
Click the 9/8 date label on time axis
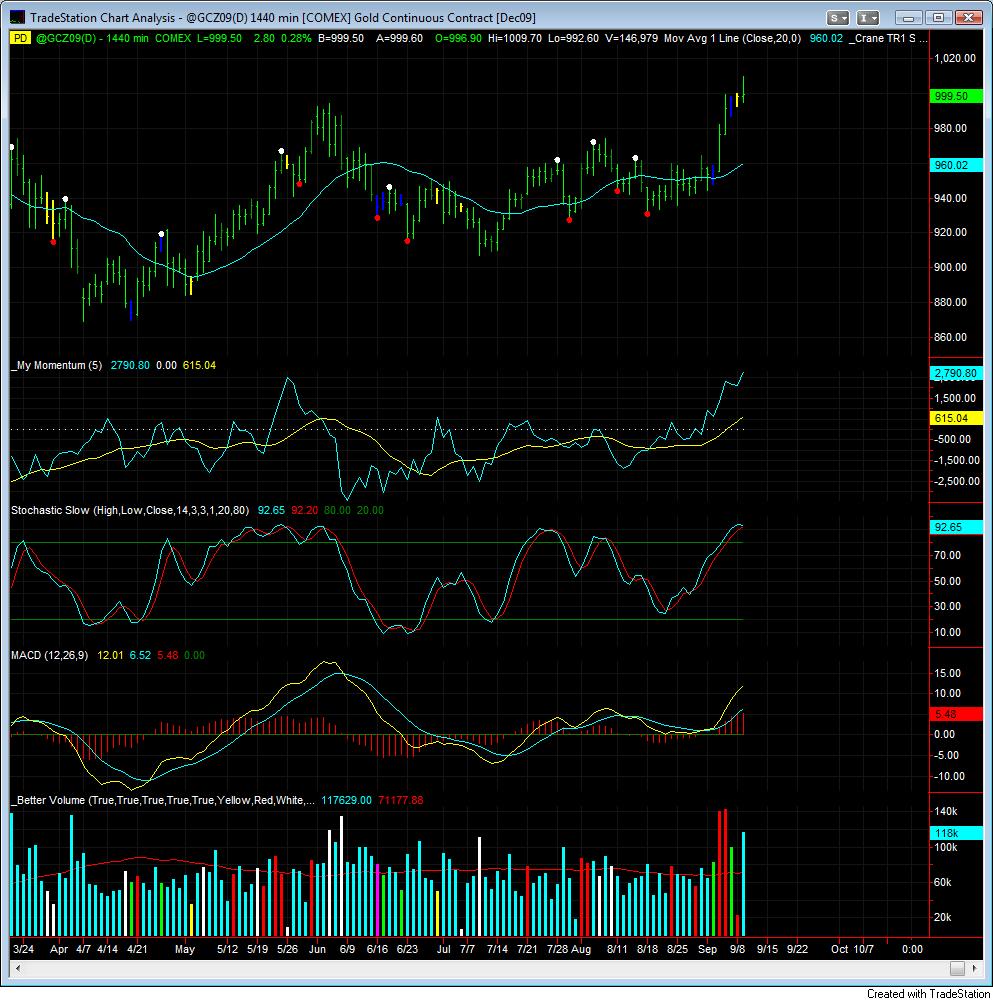tap(737, 949)
